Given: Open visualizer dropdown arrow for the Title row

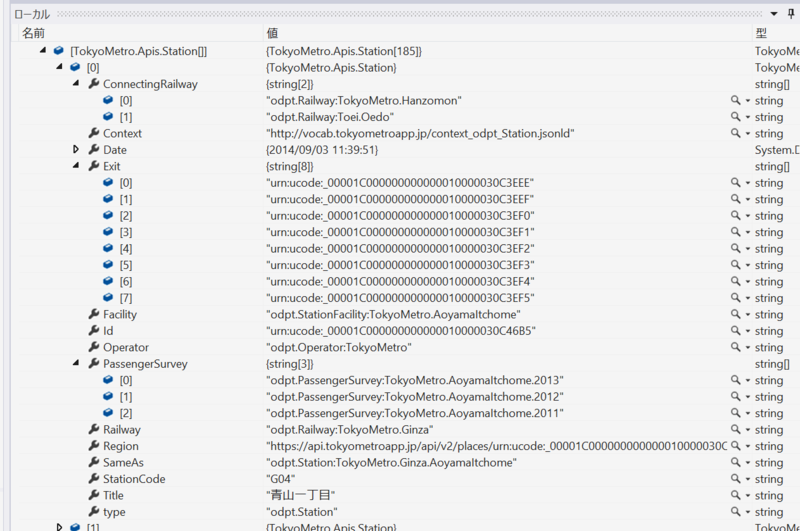Looking at the screenshot, I should pos(747,495).
